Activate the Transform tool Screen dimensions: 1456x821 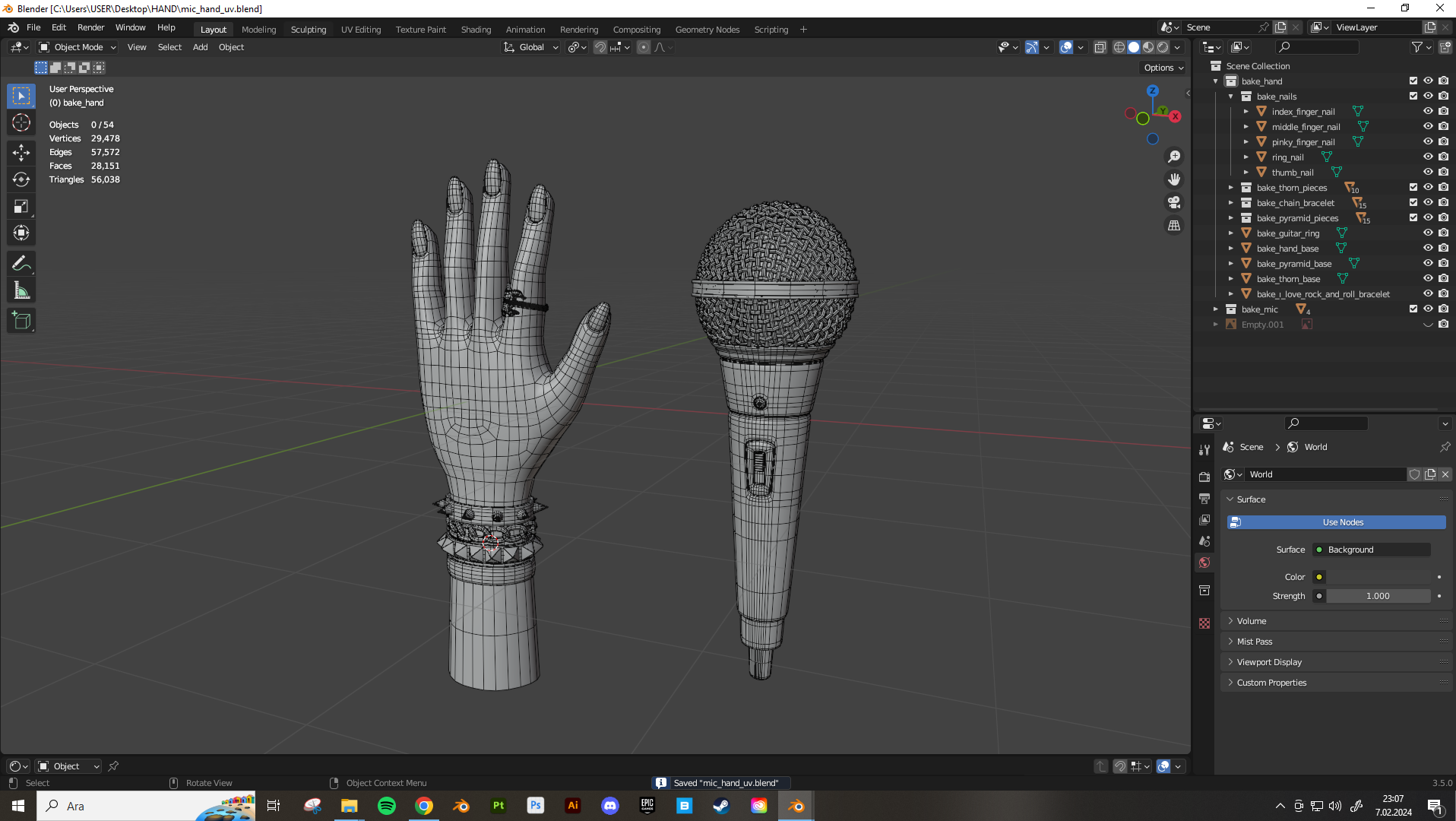click(x=21, y=233)
